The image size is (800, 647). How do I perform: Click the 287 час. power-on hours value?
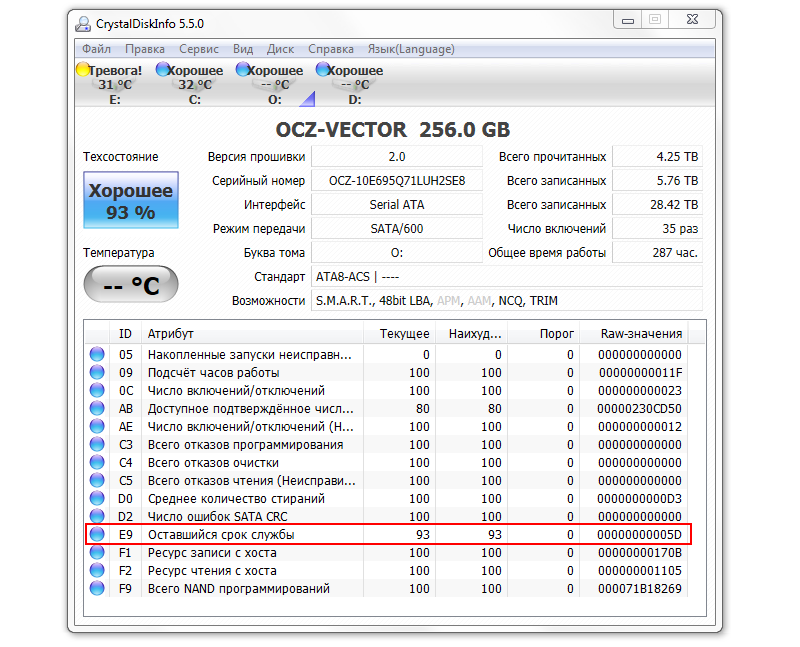(658, 253)
